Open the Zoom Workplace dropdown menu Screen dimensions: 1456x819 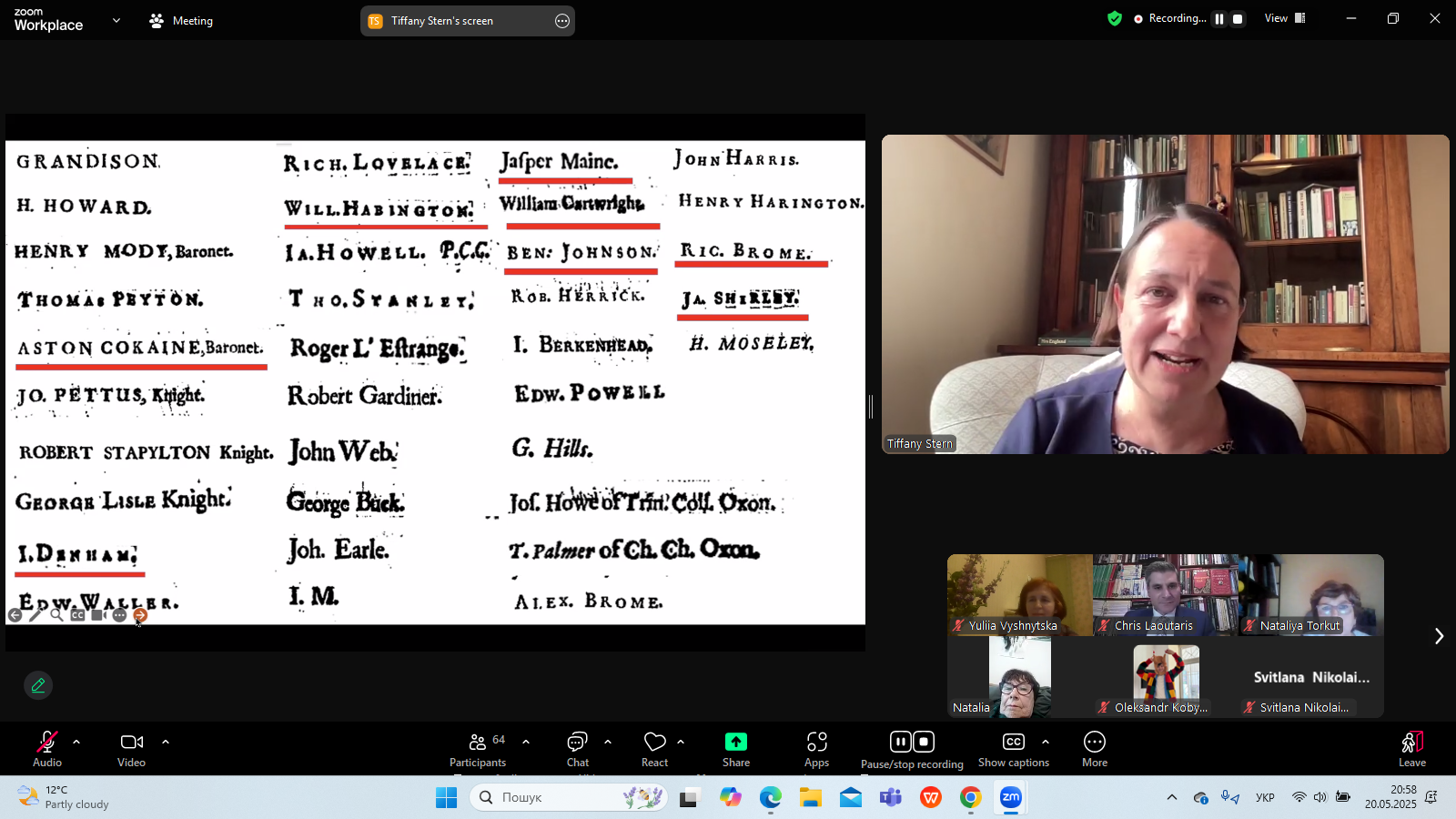(116, 20)
